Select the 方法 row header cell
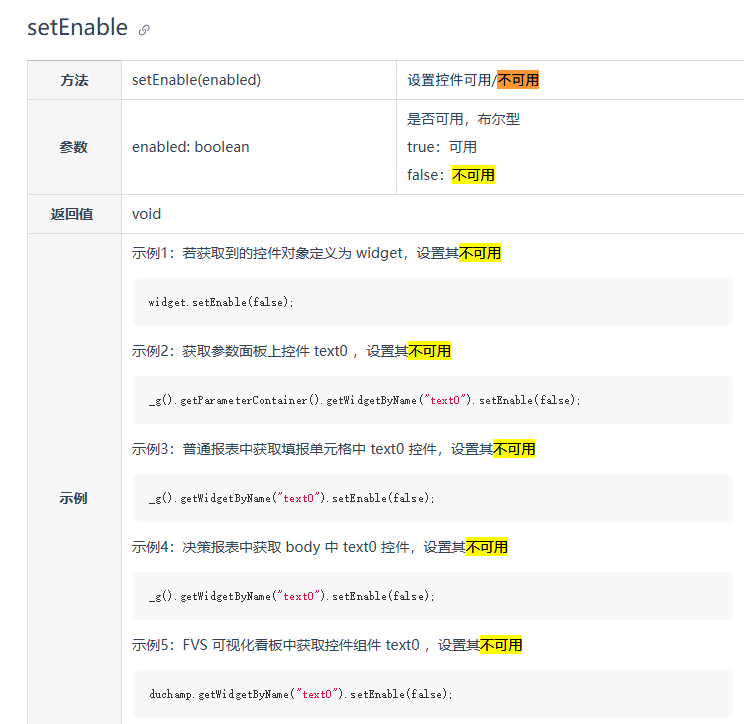Image resolution: width=744 pixels, height=724 pixels. pyautogui.click(x=74, y=80)
